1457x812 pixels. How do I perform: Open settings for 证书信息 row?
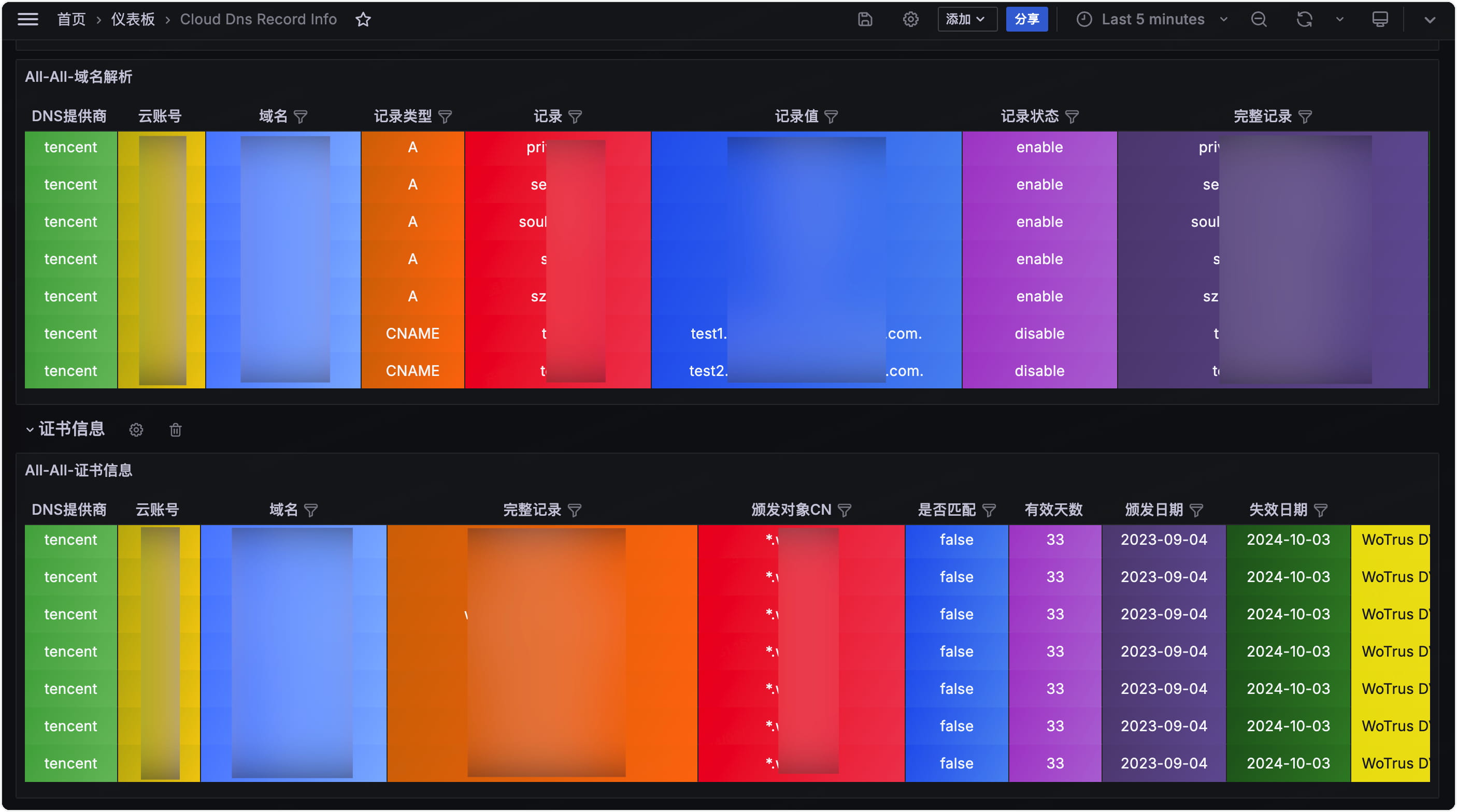(x=136, y=430)
